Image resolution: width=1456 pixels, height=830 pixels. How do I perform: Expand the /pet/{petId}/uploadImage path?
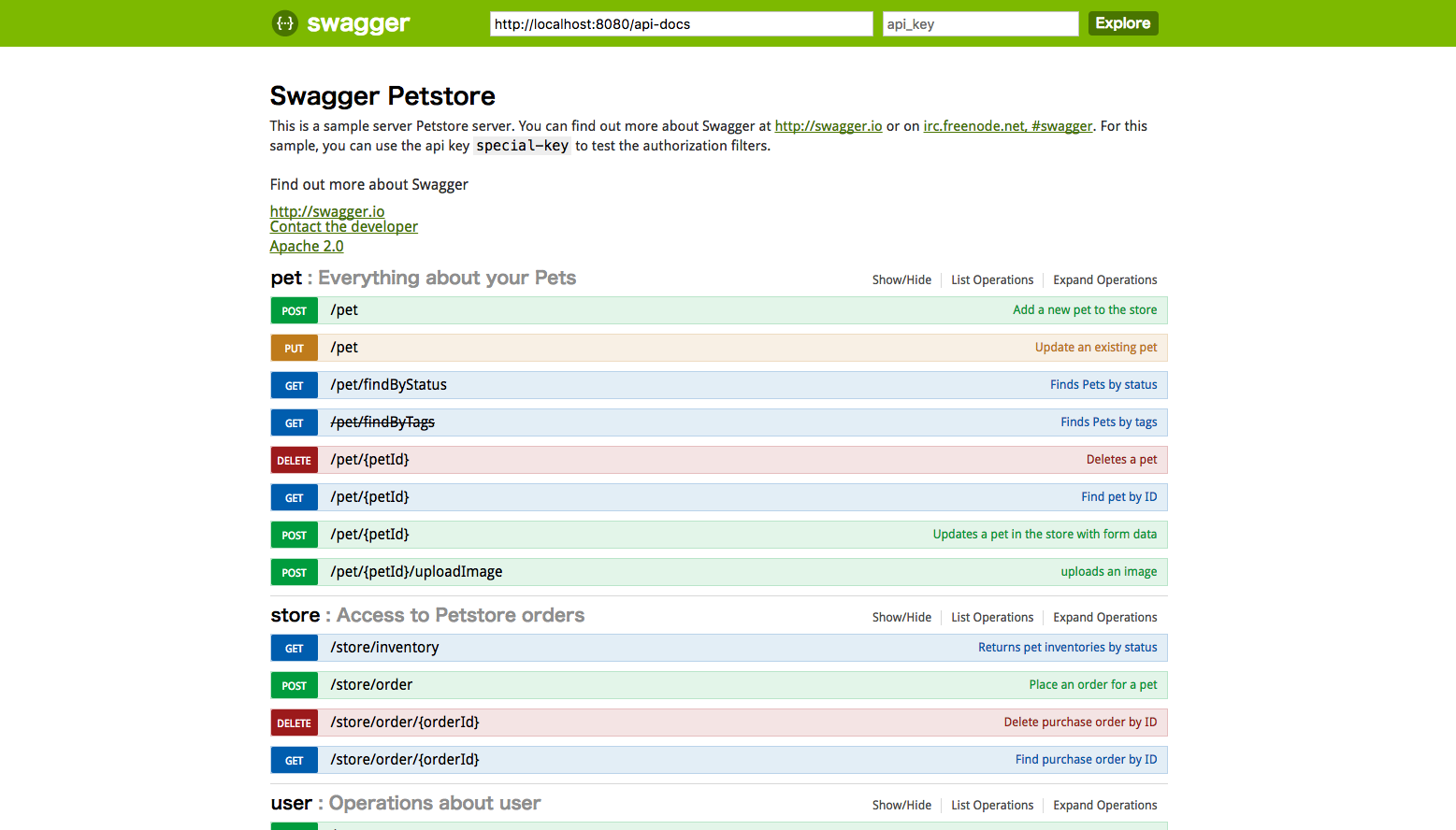coord(416,572)
